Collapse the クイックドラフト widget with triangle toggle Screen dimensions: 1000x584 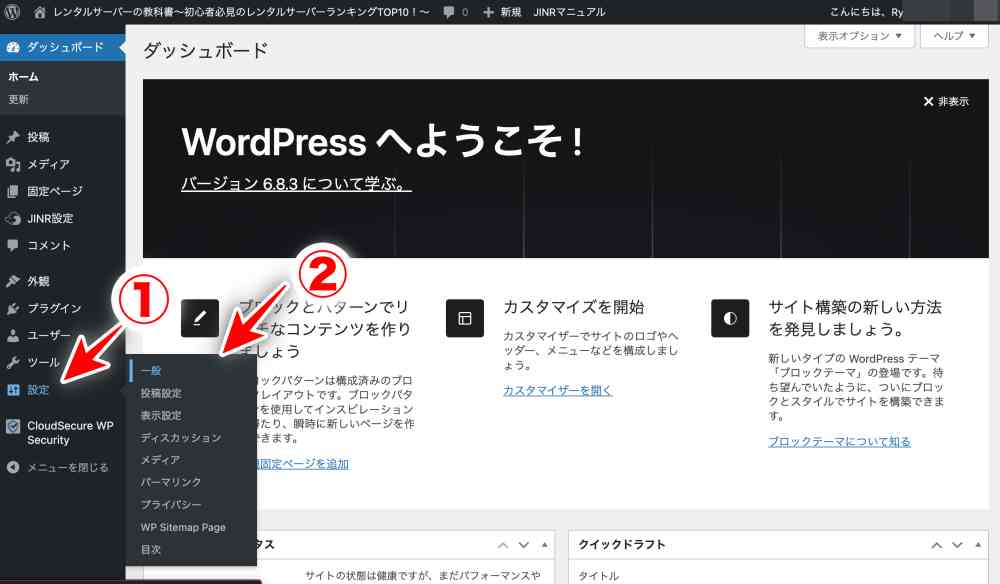[x=977, y=545]
